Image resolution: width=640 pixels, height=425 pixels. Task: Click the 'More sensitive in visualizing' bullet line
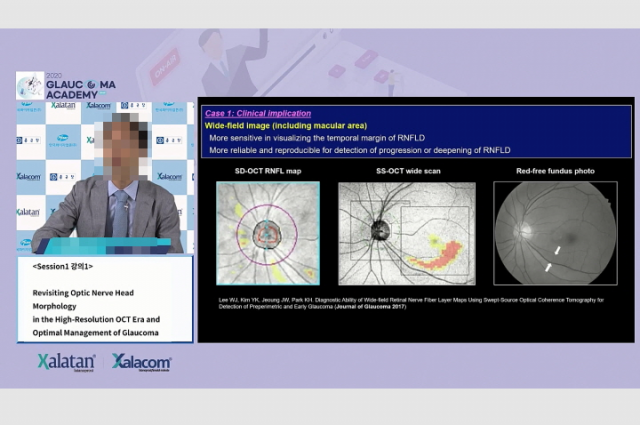pyautogui.click(x=344, y=138)
